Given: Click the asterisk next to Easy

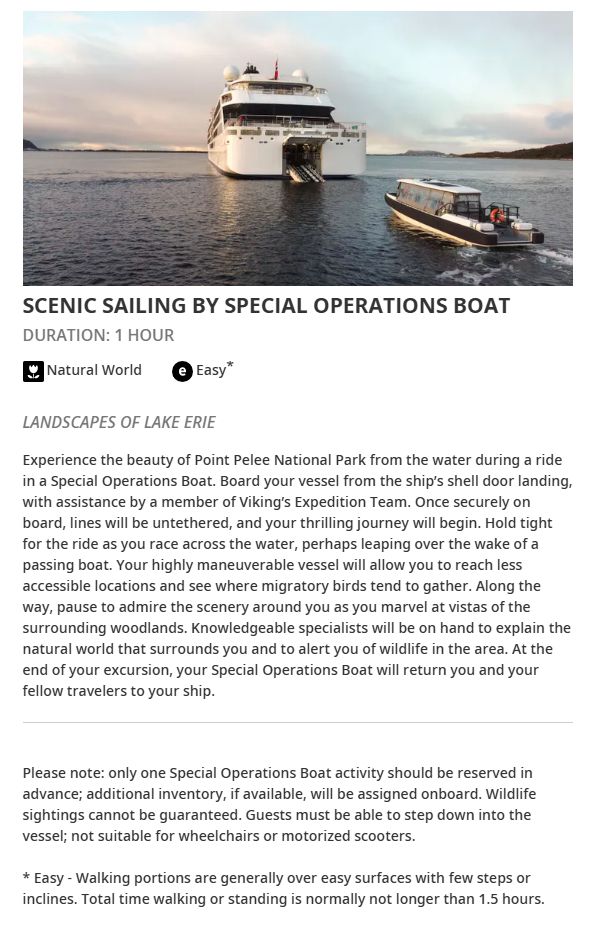Looking at the screenshot, I should pos(230,365).
